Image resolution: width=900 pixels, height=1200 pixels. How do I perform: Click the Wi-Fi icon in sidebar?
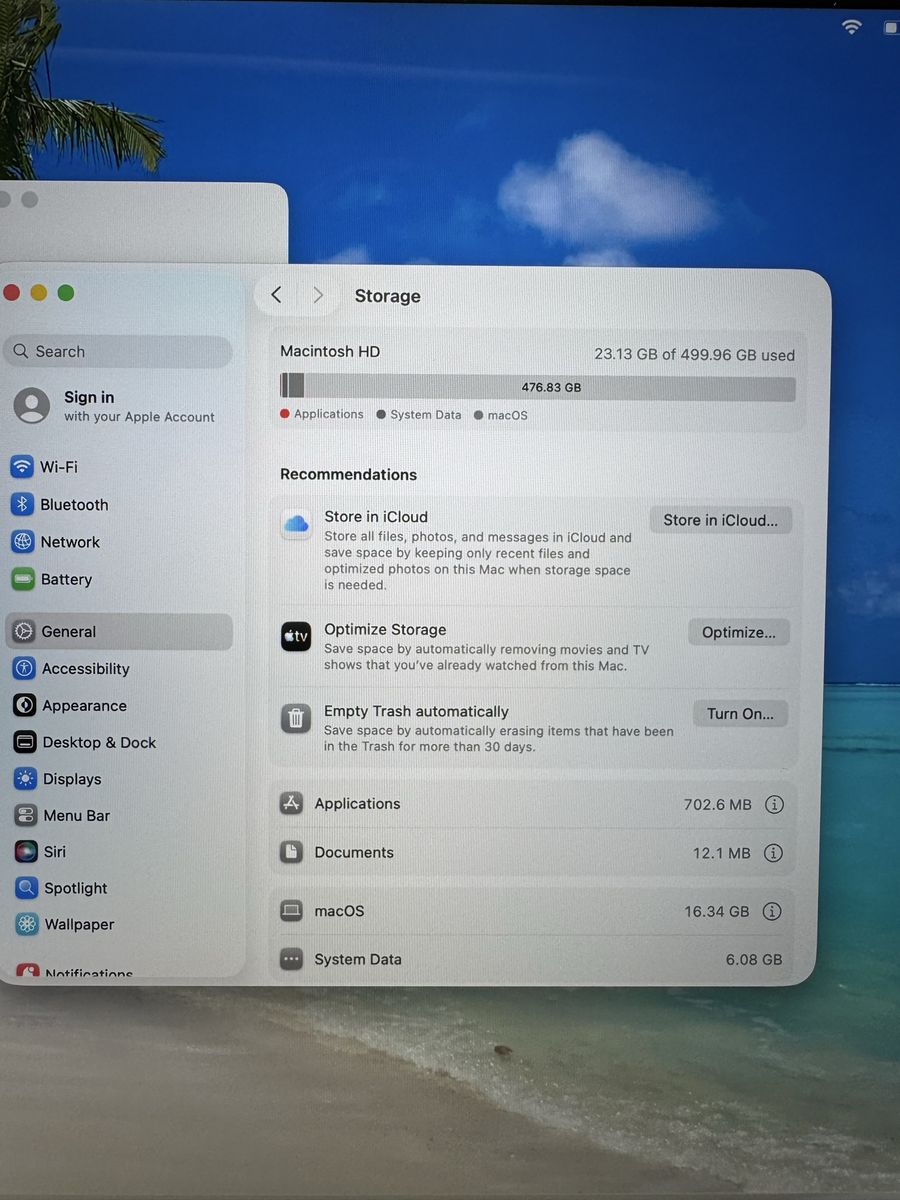[x=22, y=467]
